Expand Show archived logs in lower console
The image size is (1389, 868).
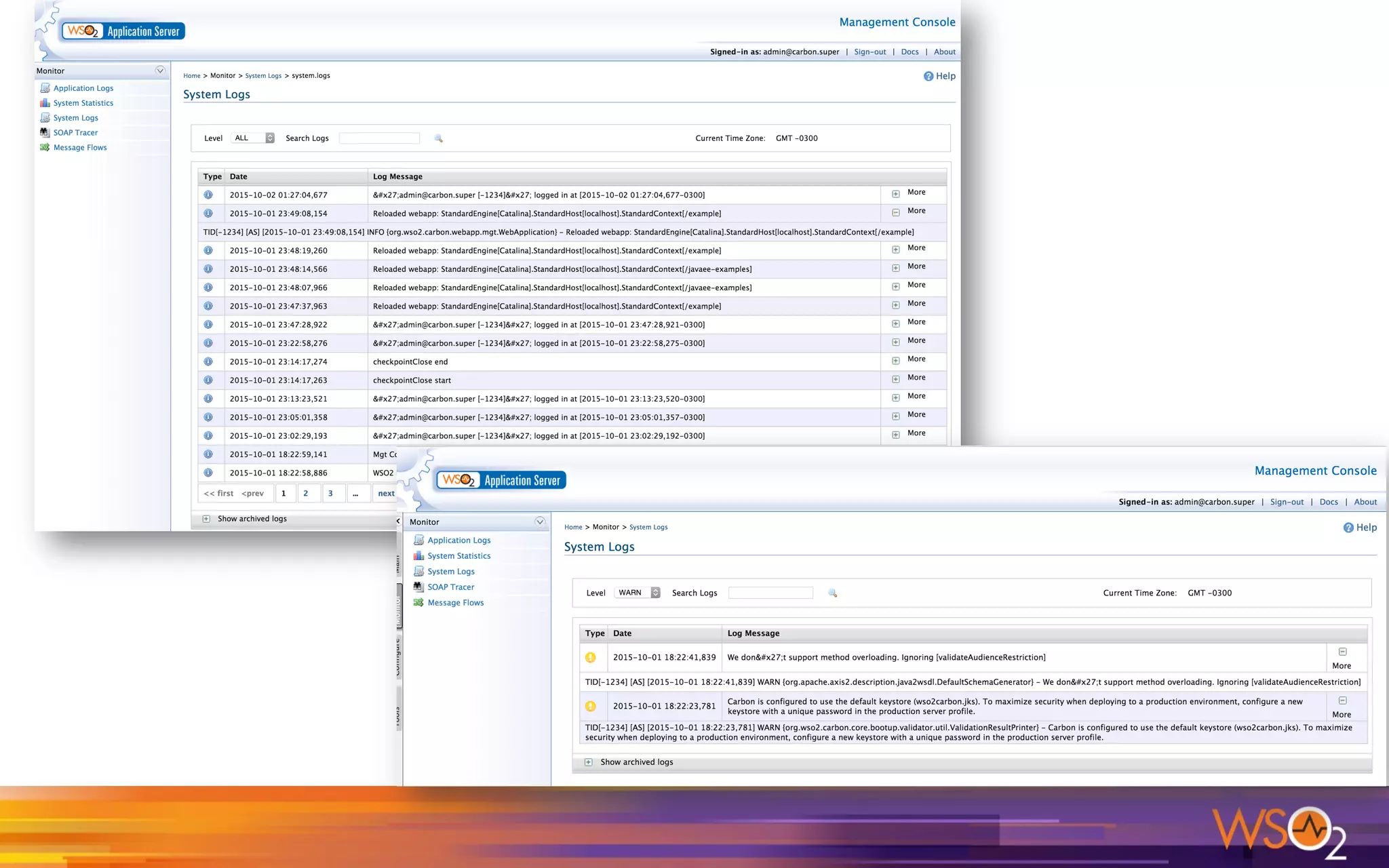[x=588, y=762]
